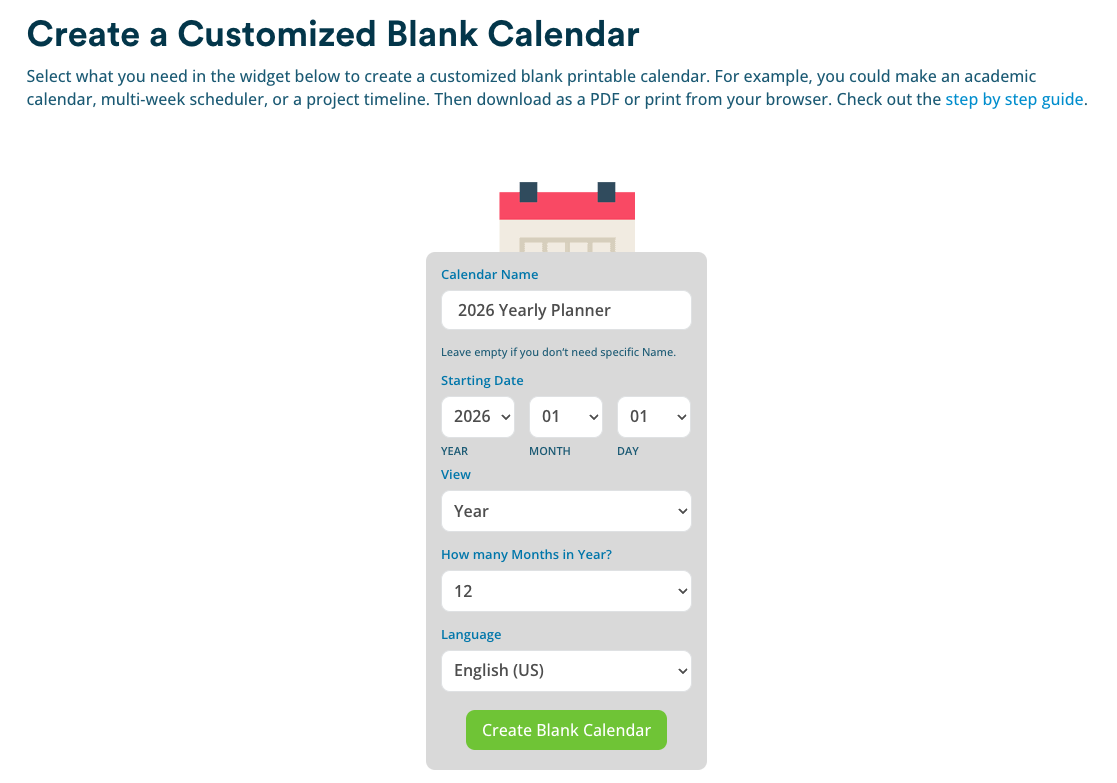The image size is (1117, 783).
Task: Open the starting Year dropdown showing 2026
Action: click(478, 417)
